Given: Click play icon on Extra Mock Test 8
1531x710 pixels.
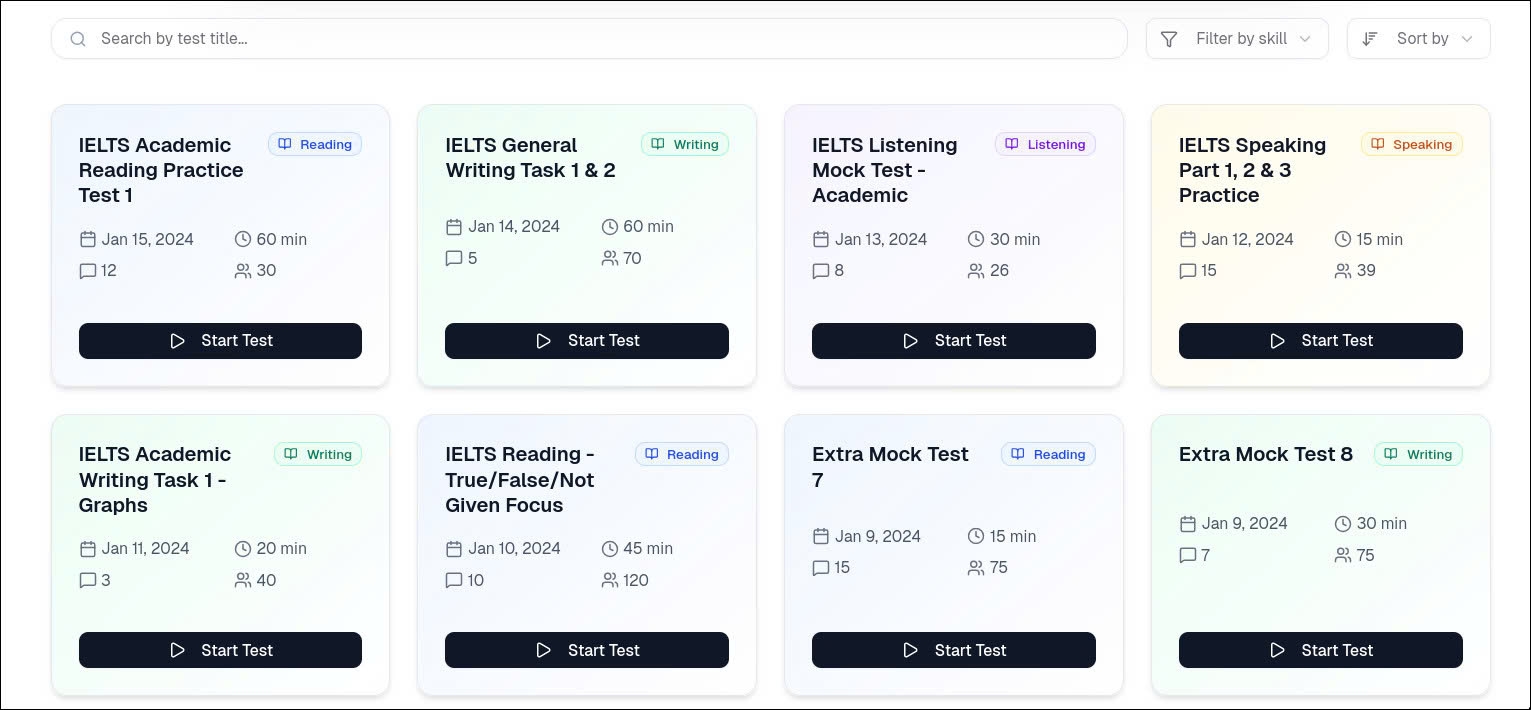Looking at the screenshot, I should click(1277, 650).
